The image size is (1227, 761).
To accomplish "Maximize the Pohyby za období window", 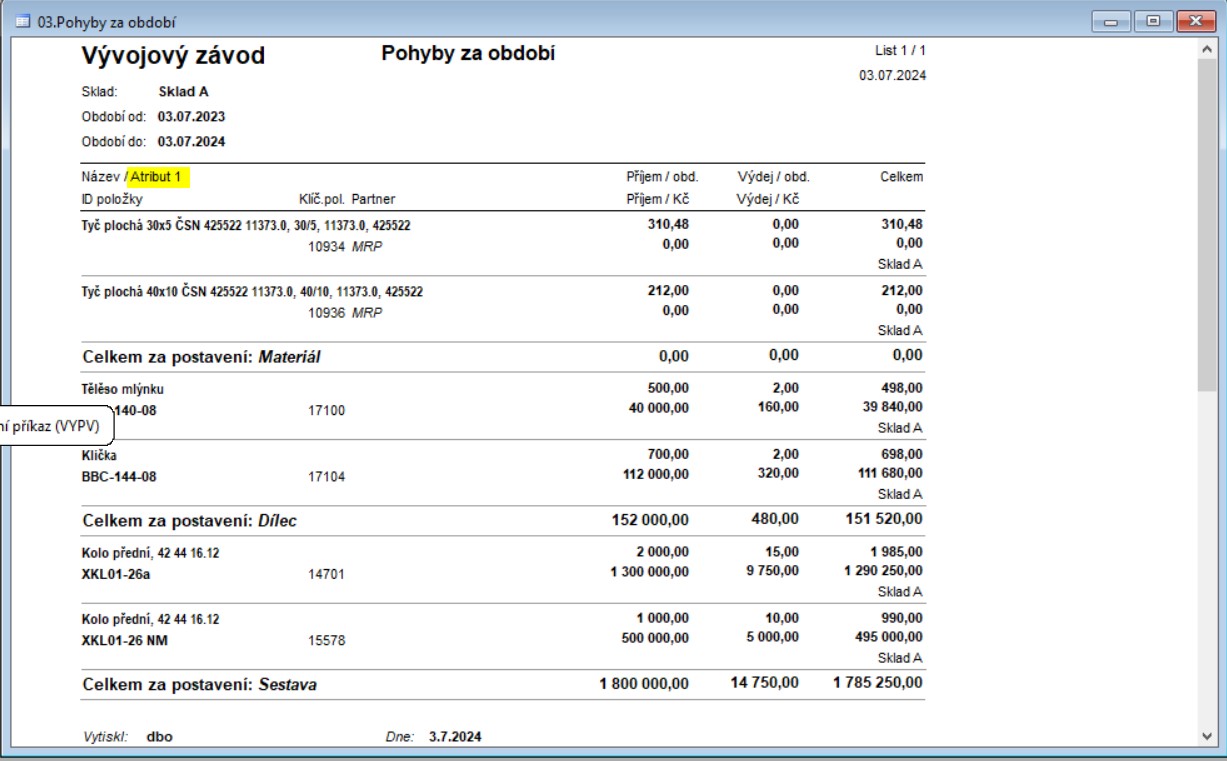I will point(1153,20).
